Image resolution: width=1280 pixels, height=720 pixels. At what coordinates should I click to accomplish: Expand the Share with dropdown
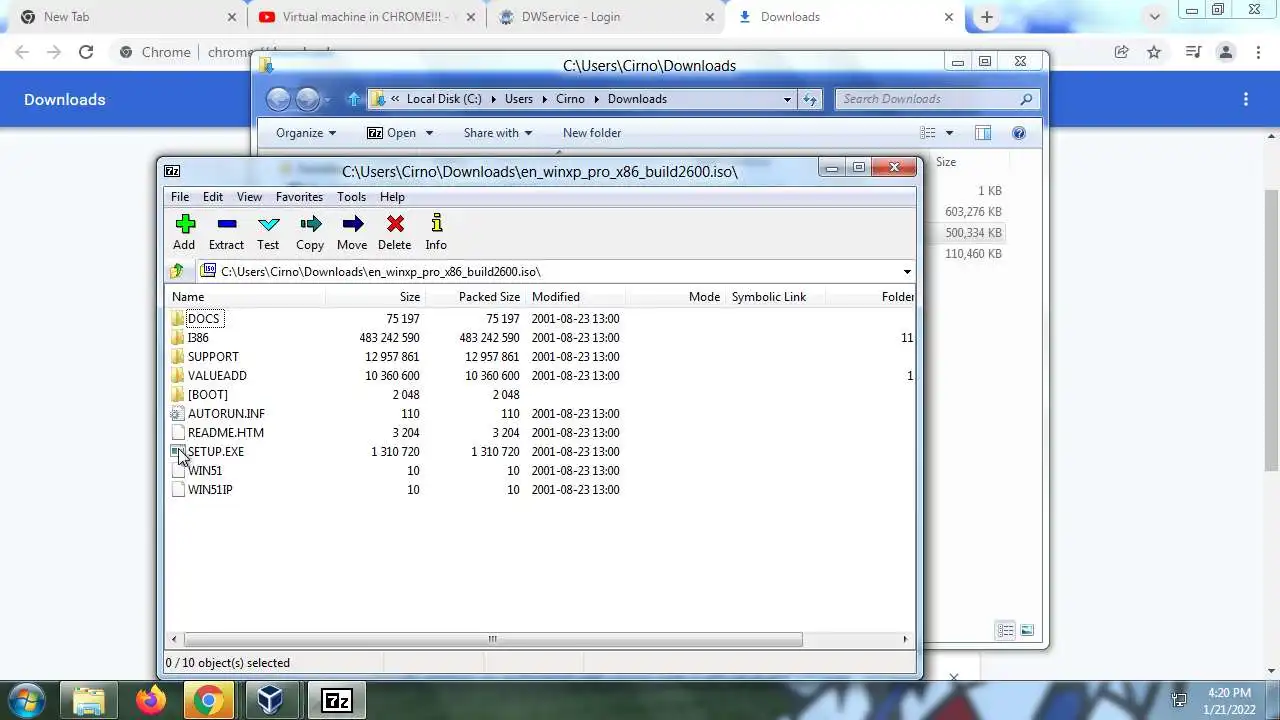(498, 133)
